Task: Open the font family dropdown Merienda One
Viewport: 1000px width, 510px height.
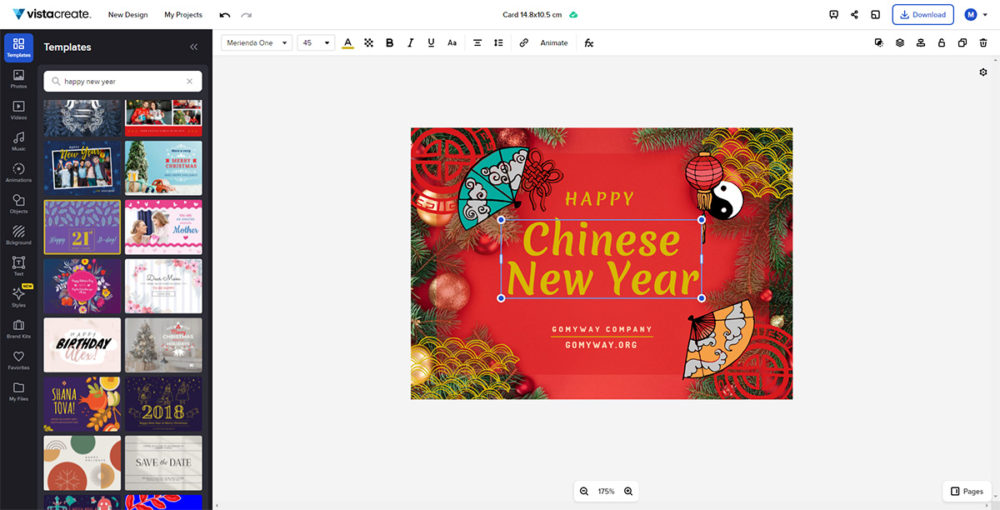Action: pos(257,43)
